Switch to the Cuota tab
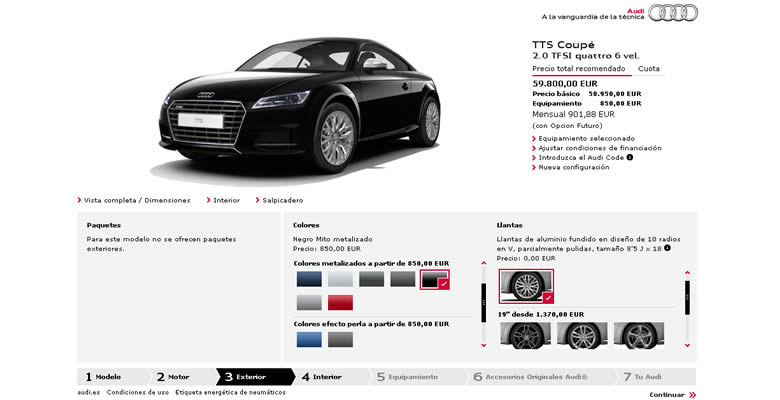Image resolution: width=780 pixels, height=400 pixels. tap(649, 69)
